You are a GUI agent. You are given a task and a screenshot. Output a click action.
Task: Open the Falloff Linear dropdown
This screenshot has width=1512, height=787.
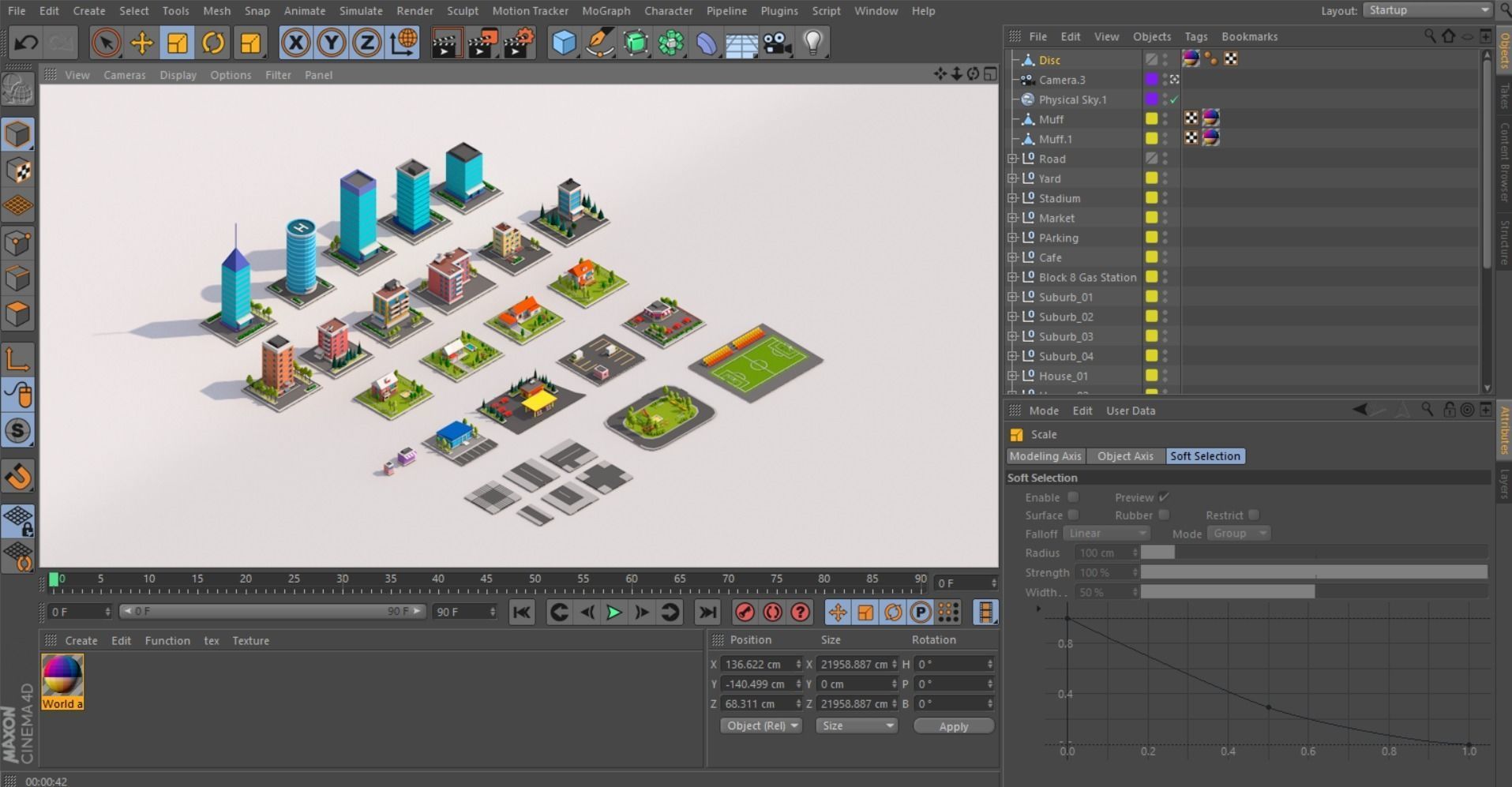coord(1106,534)
